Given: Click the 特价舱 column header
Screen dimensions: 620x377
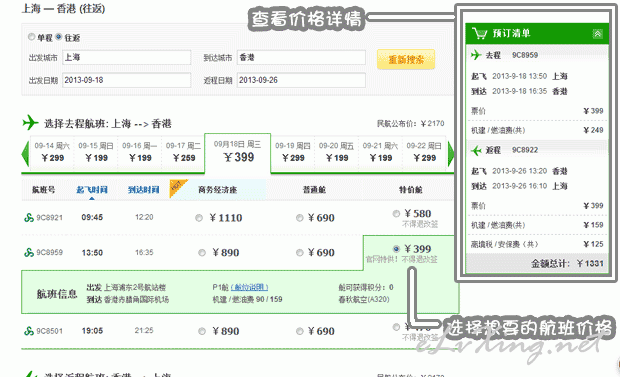Looking at the screenshot, I should (x=410, y=190).
